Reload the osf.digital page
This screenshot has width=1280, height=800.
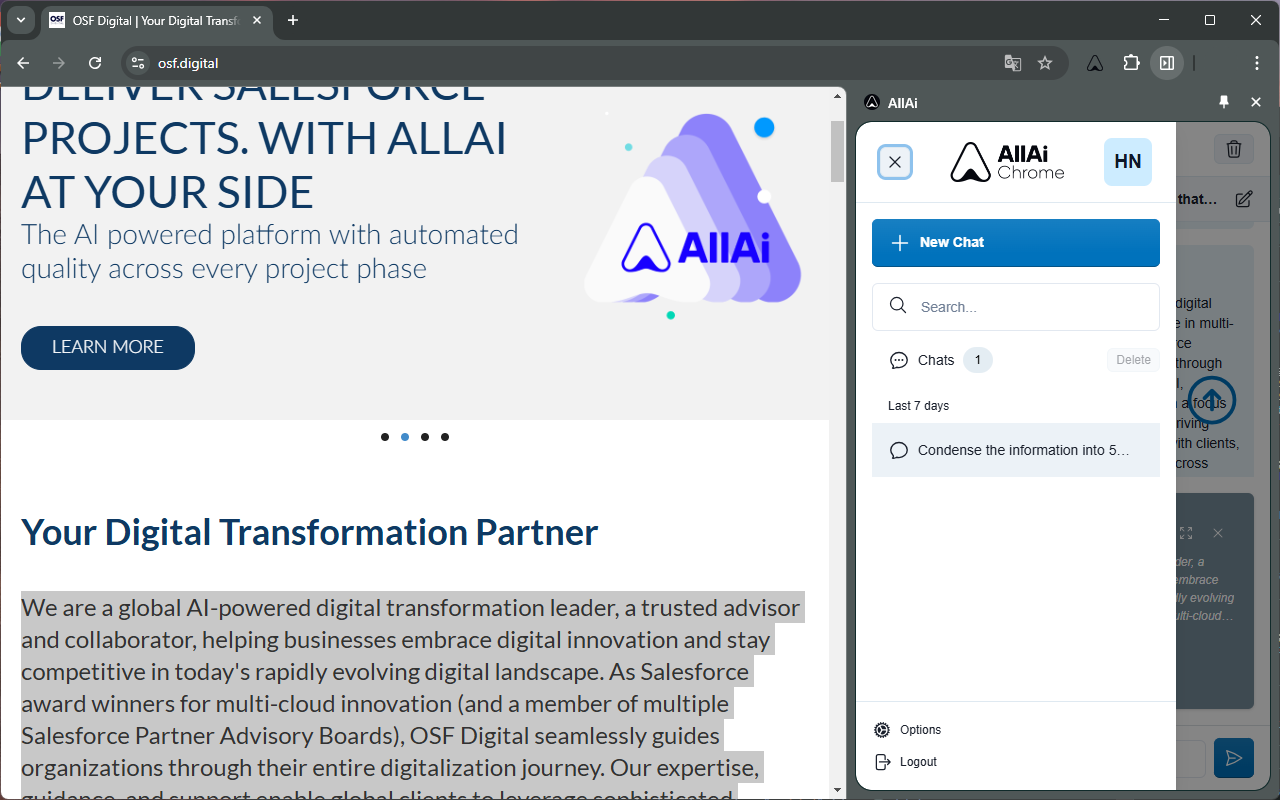coord(95,63)
